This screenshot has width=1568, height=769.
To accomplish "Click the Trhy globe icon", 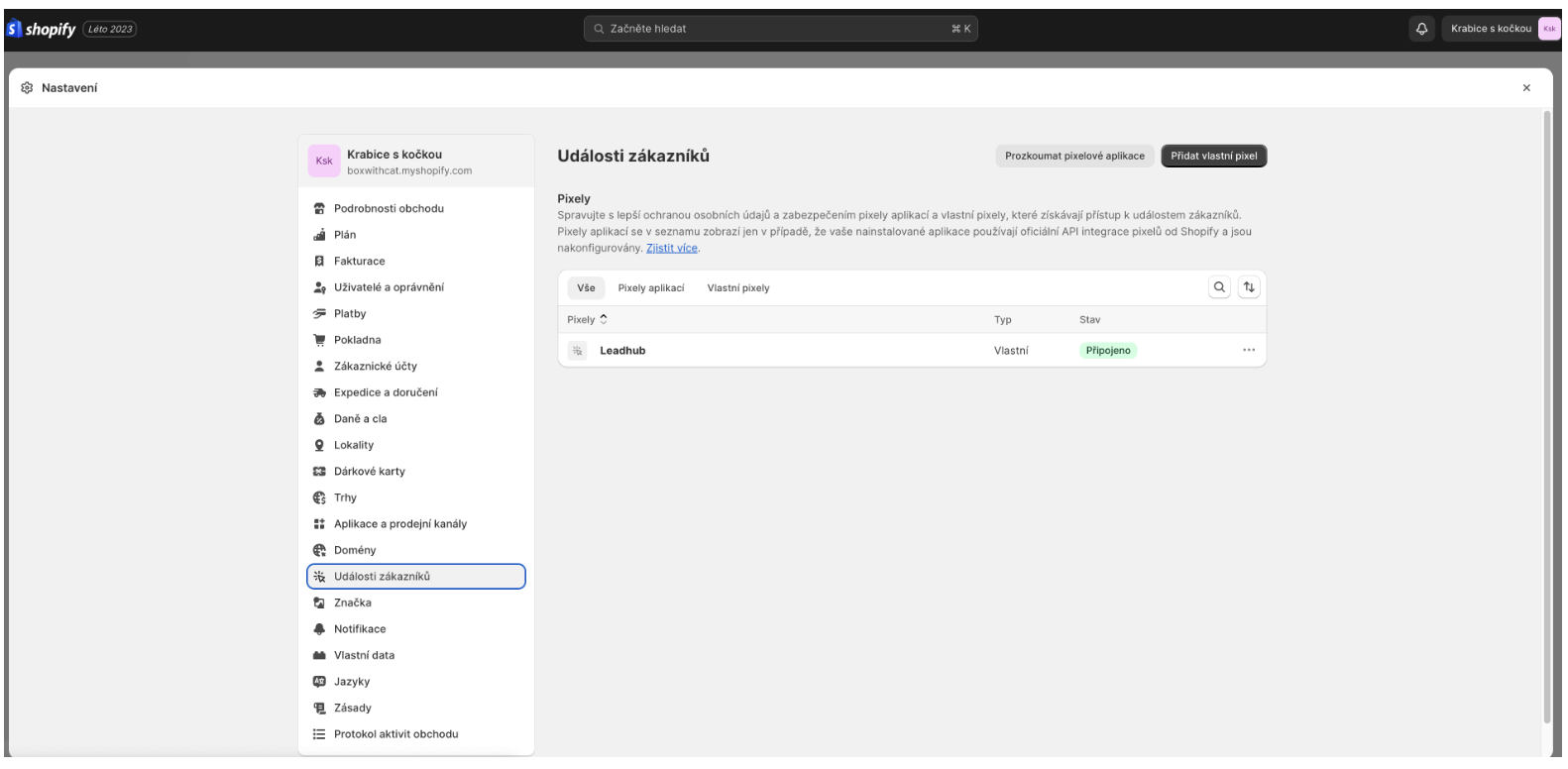I will pos(319,497).
